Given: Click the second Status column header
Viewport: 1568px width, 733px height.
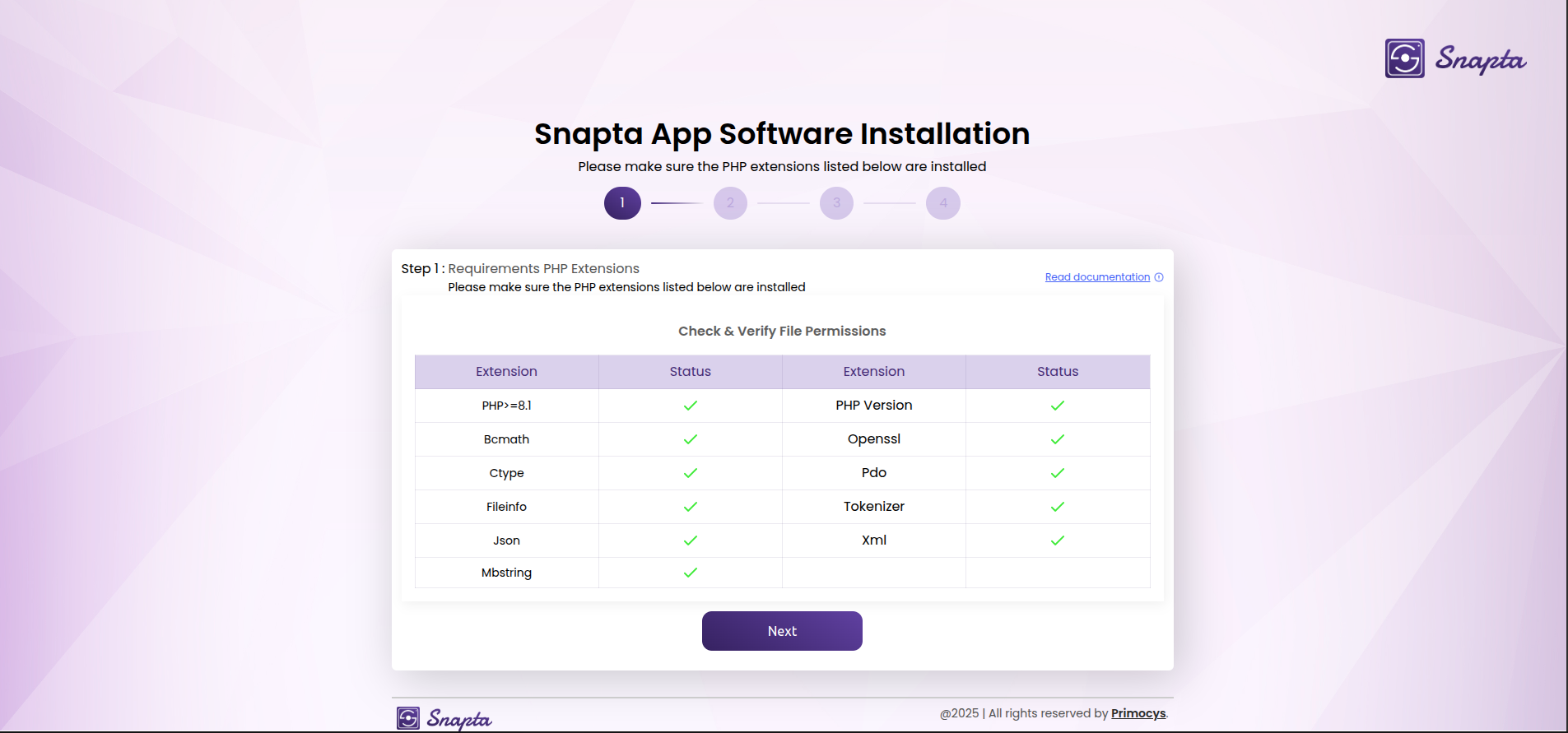Looking at the screenshot, I should tap(1058, 372).
